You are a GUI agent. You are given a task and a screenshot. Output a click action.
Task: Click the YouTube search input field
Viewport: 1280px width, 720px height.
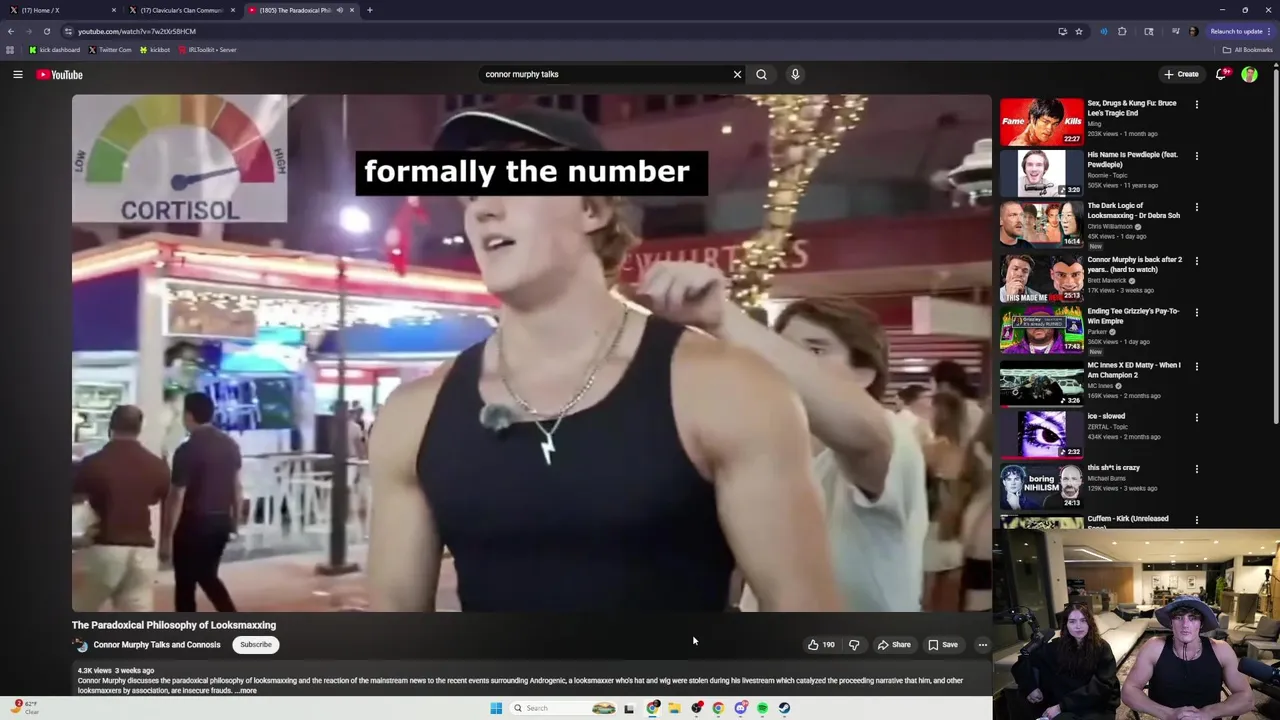coord(605,74)
